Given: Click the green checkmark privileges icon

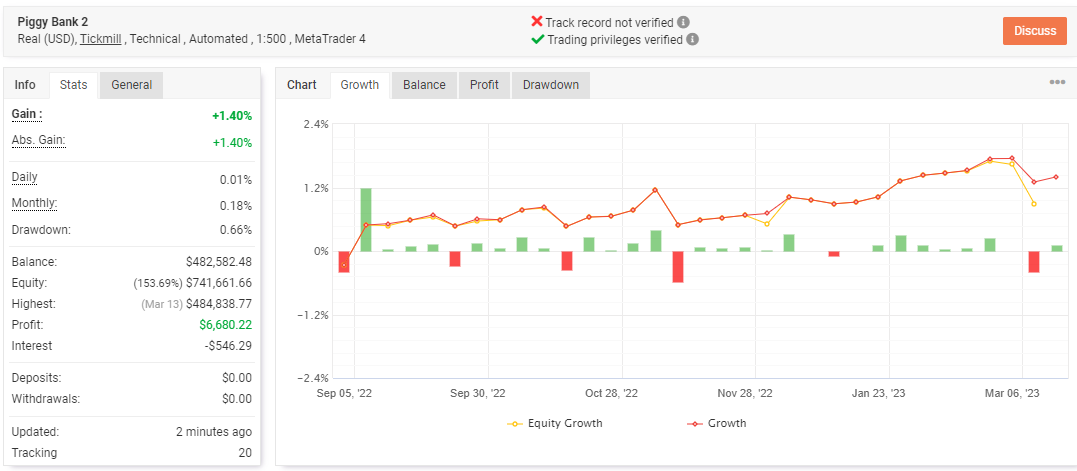Looking at the screenshot, I should tap(538, 39).
